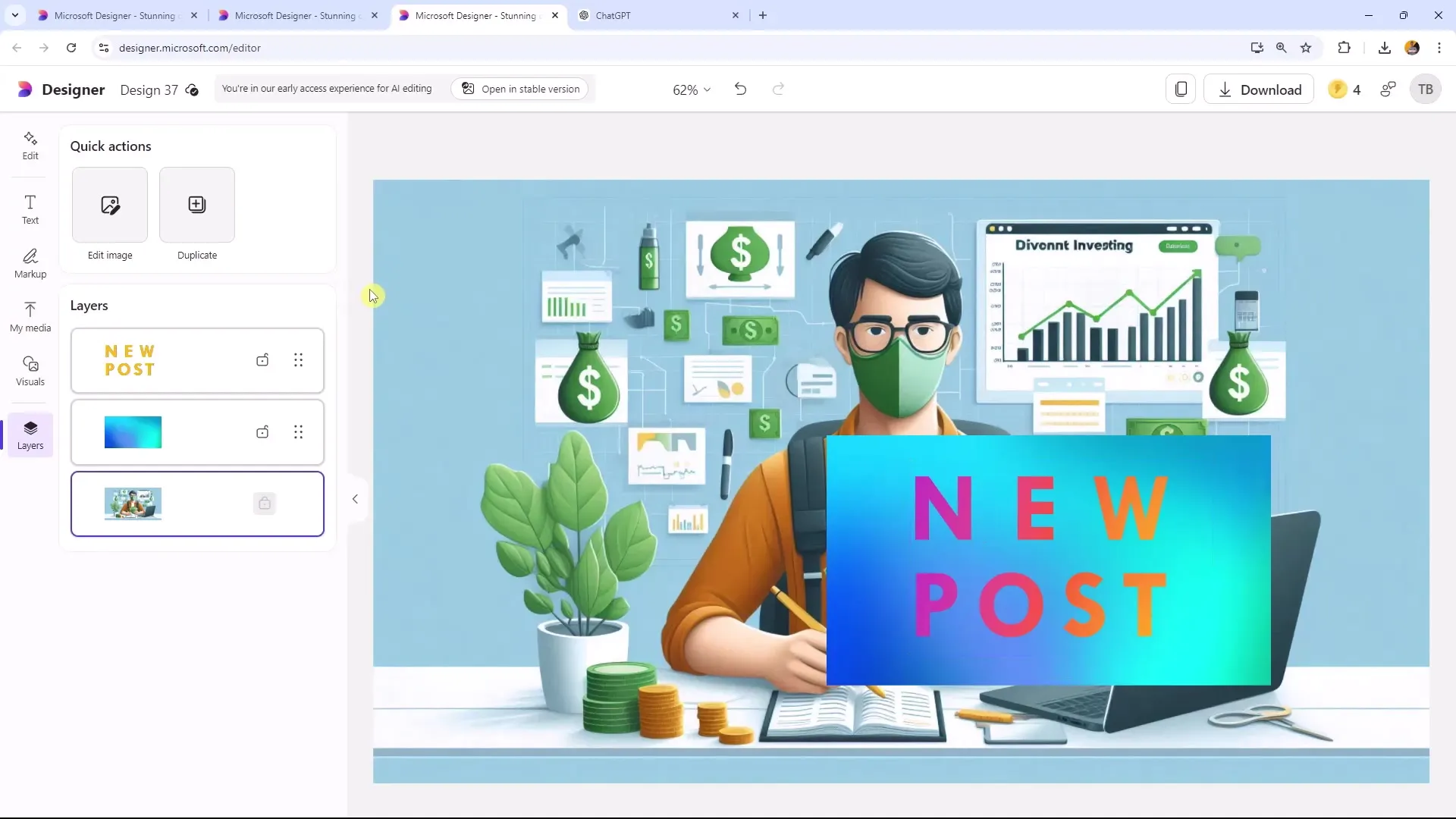
Task: Click Open in stable version button
Action: click(x=520, y=89)
